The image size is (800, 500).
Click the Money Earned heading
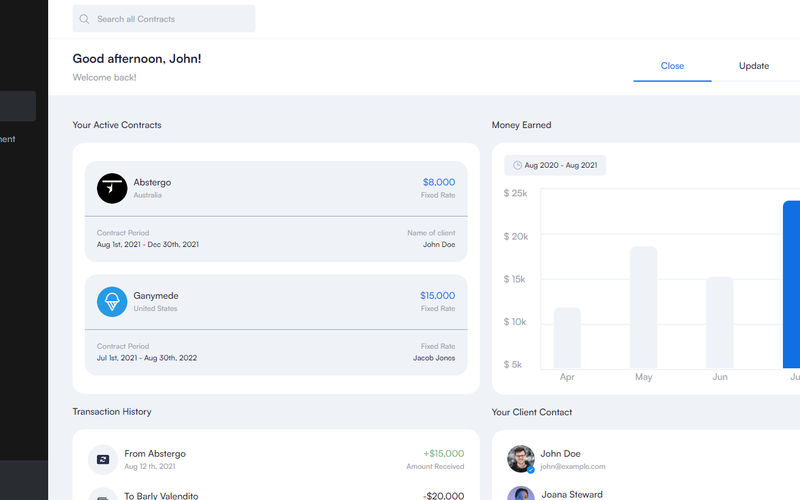coord(521,125)
